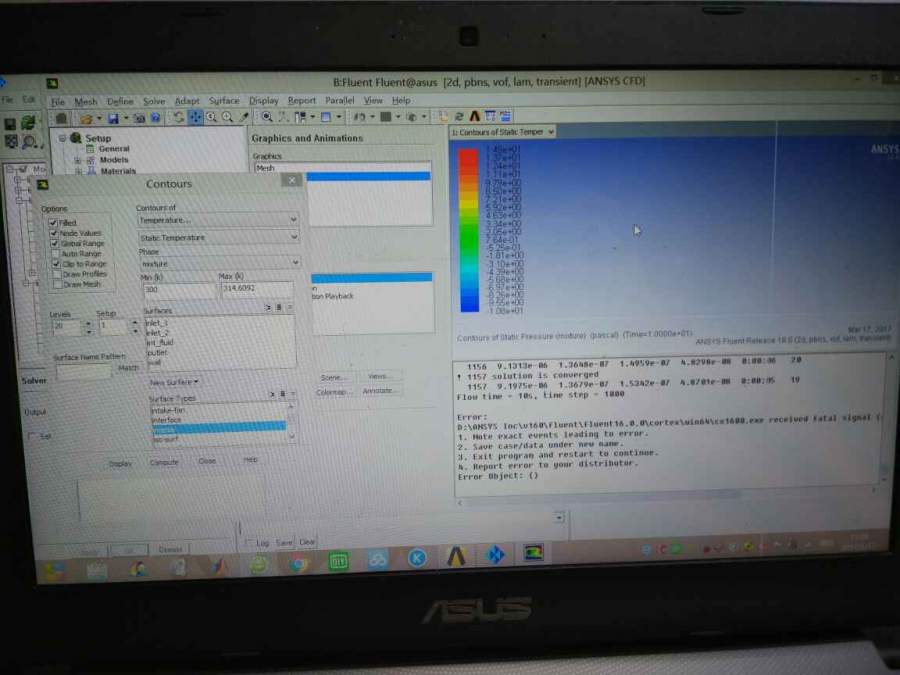Click the axis orientation icon in the toolbar
900x675 pixels.
tap(284, 117)
